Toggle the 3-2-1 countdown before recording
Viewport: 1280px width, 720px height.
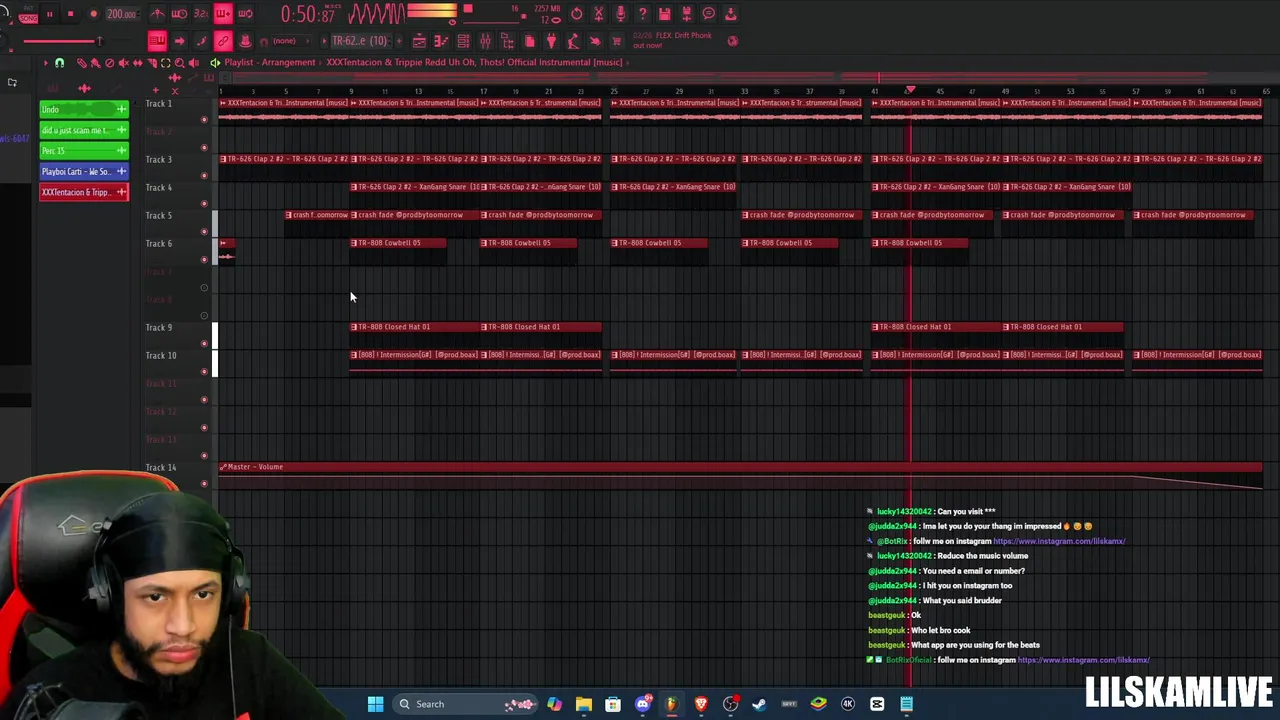(201, 14)
